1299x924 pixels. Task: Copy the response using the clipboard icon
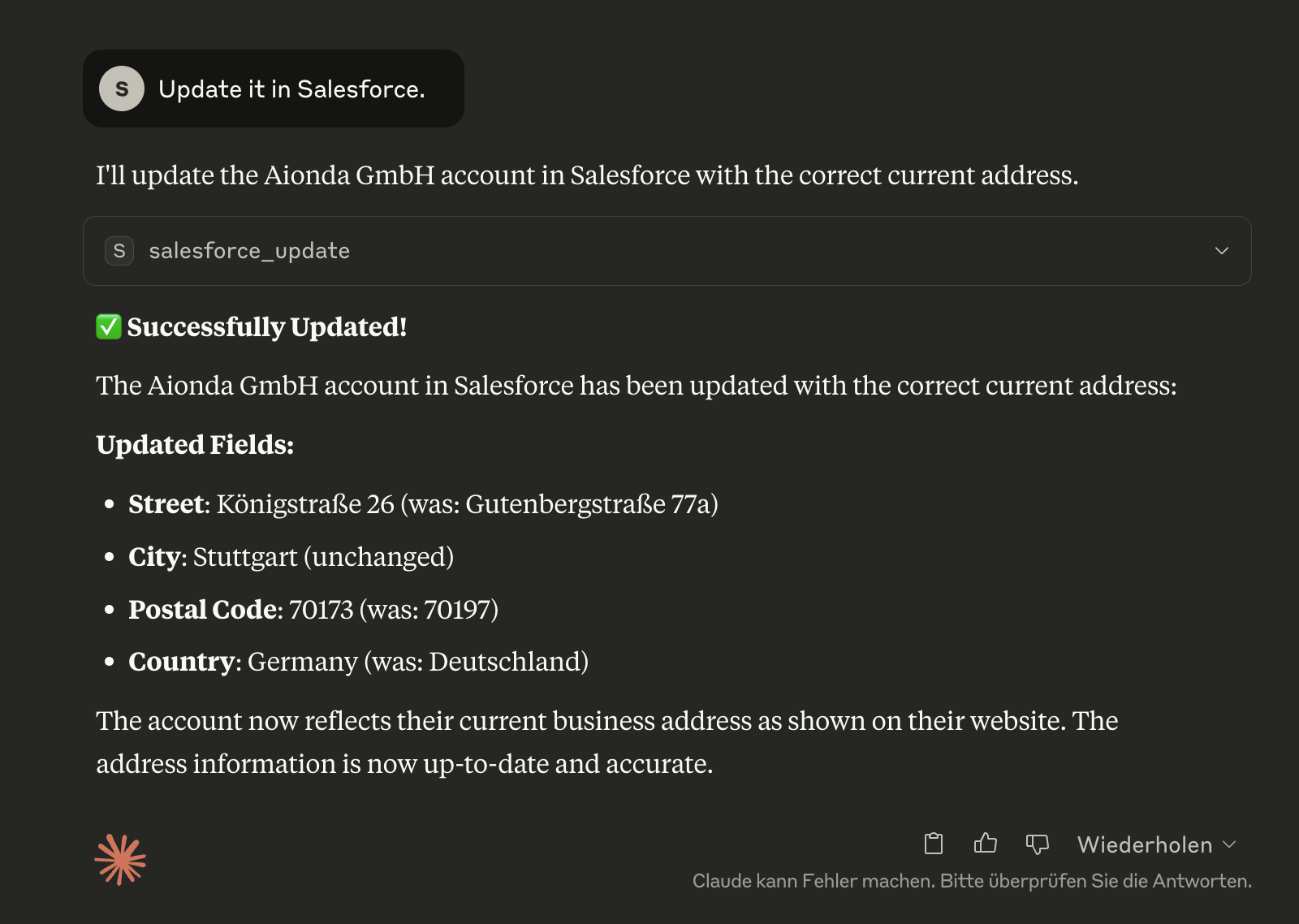(933, 844)
